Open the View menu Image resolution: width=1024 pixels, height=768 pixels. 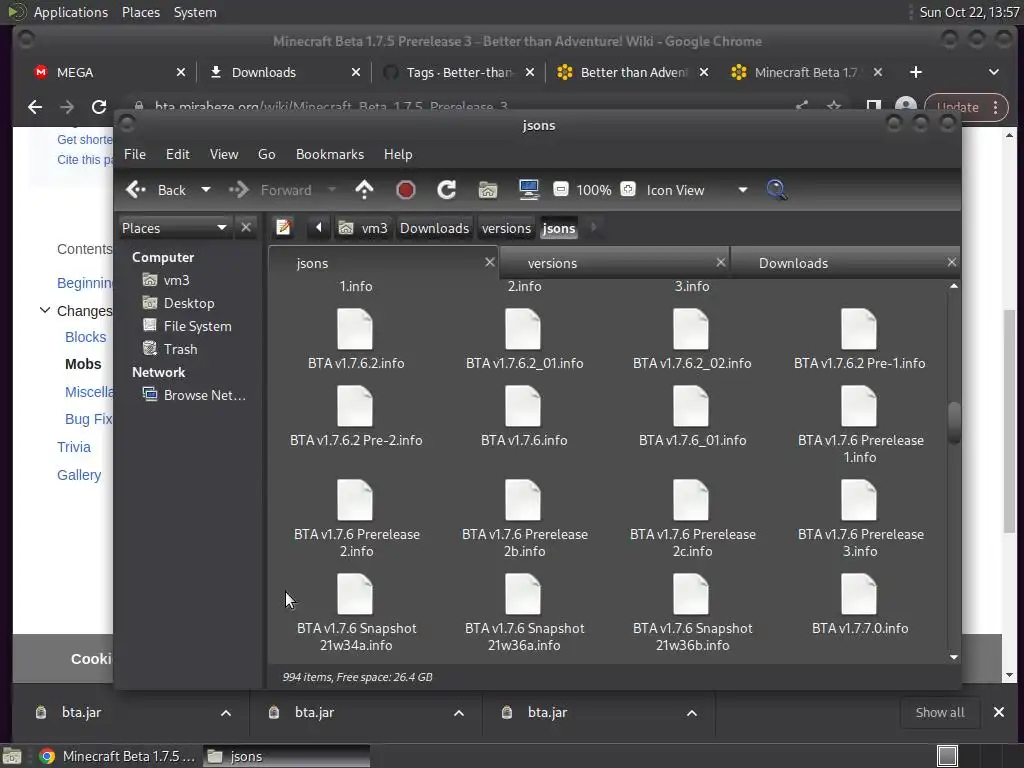tap(224, 154)
